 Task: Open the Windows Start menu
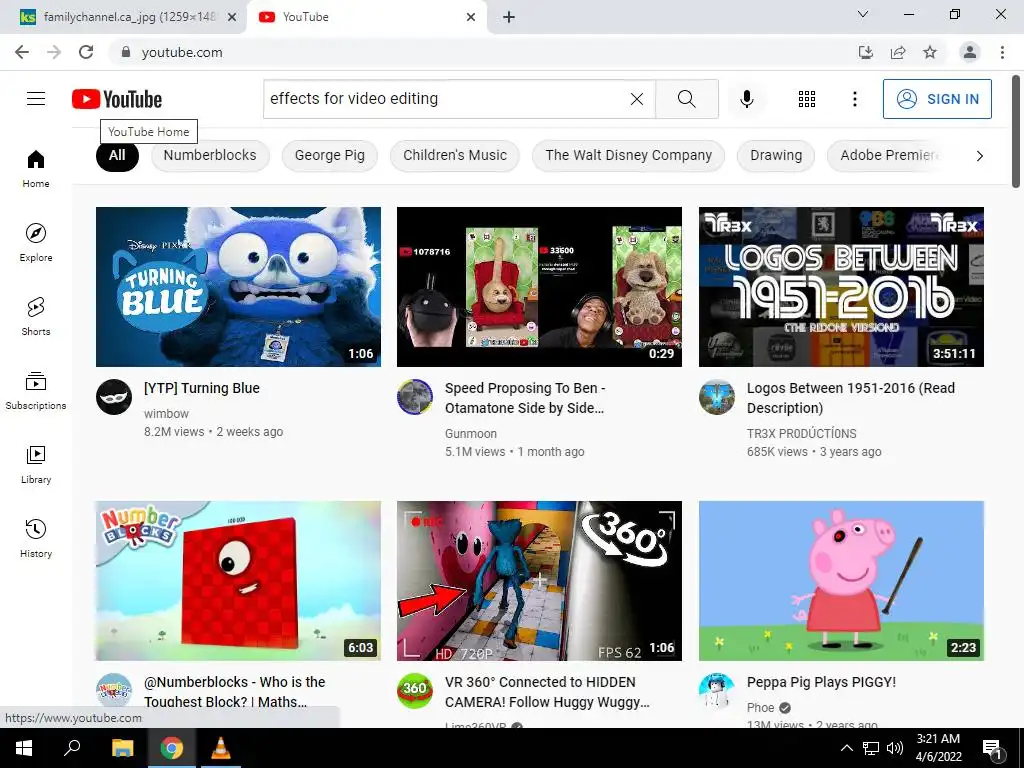[x=24, y=748]
